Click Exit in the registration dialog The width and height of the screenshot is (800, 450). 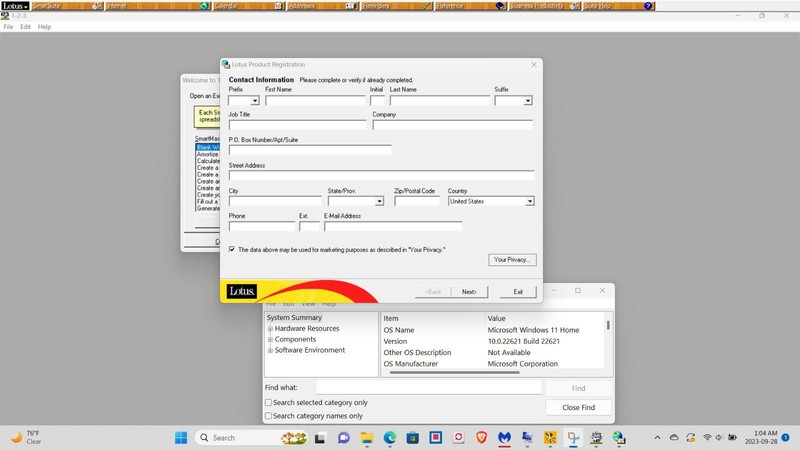[x=518, y=292]
